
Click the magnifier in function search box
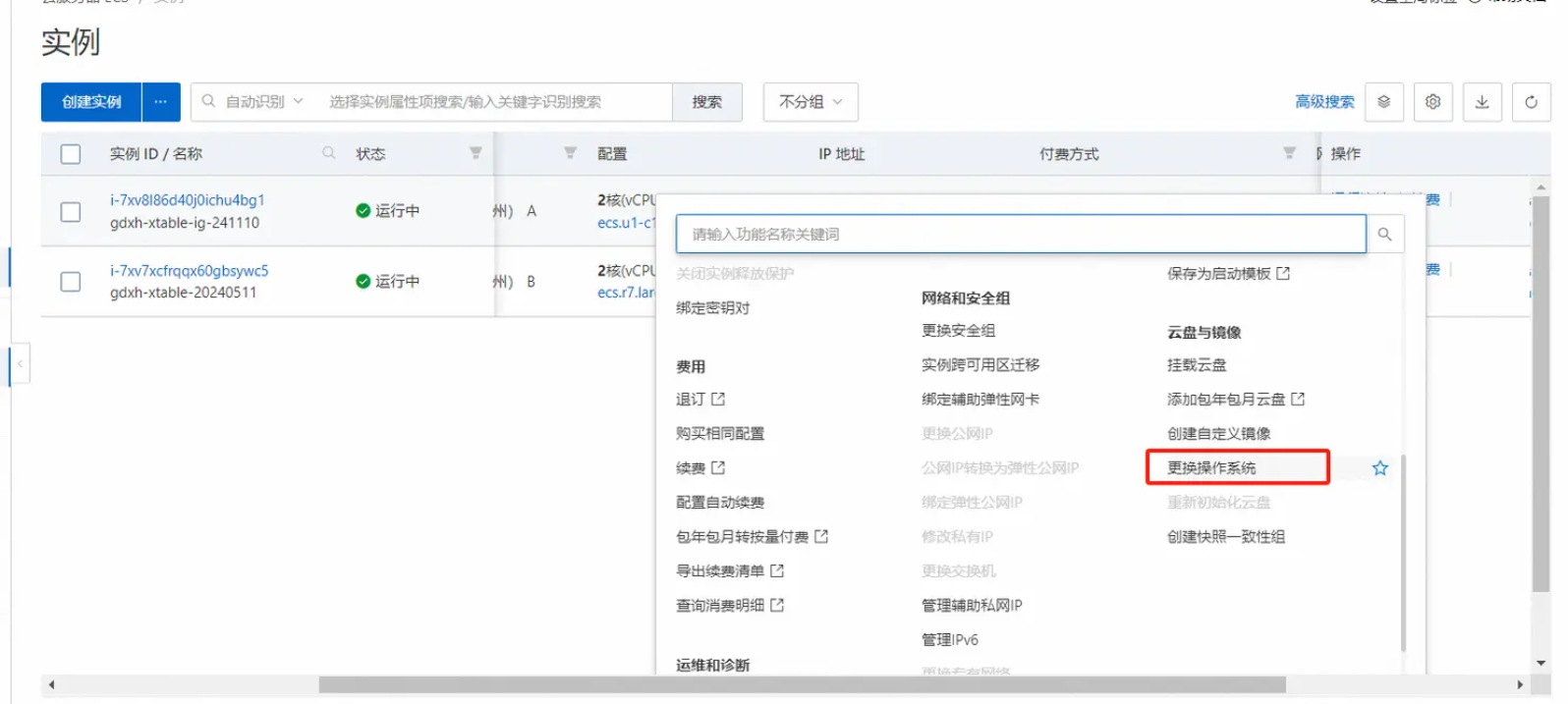(1384, 235)
